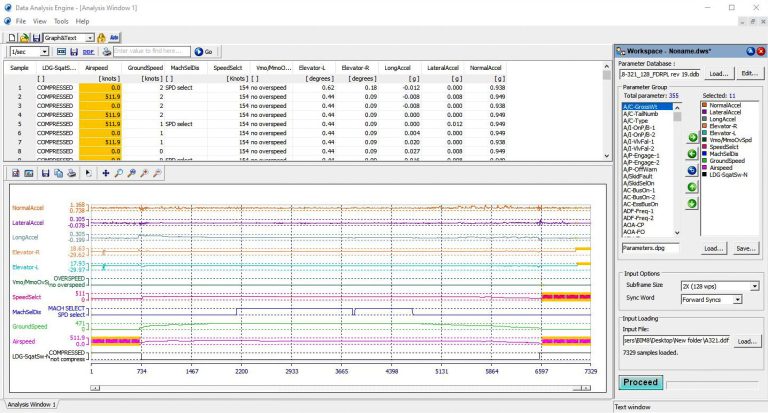Open the Graph&Text view dropdown
The image size is (768, 413).
(x=90, y=38)
